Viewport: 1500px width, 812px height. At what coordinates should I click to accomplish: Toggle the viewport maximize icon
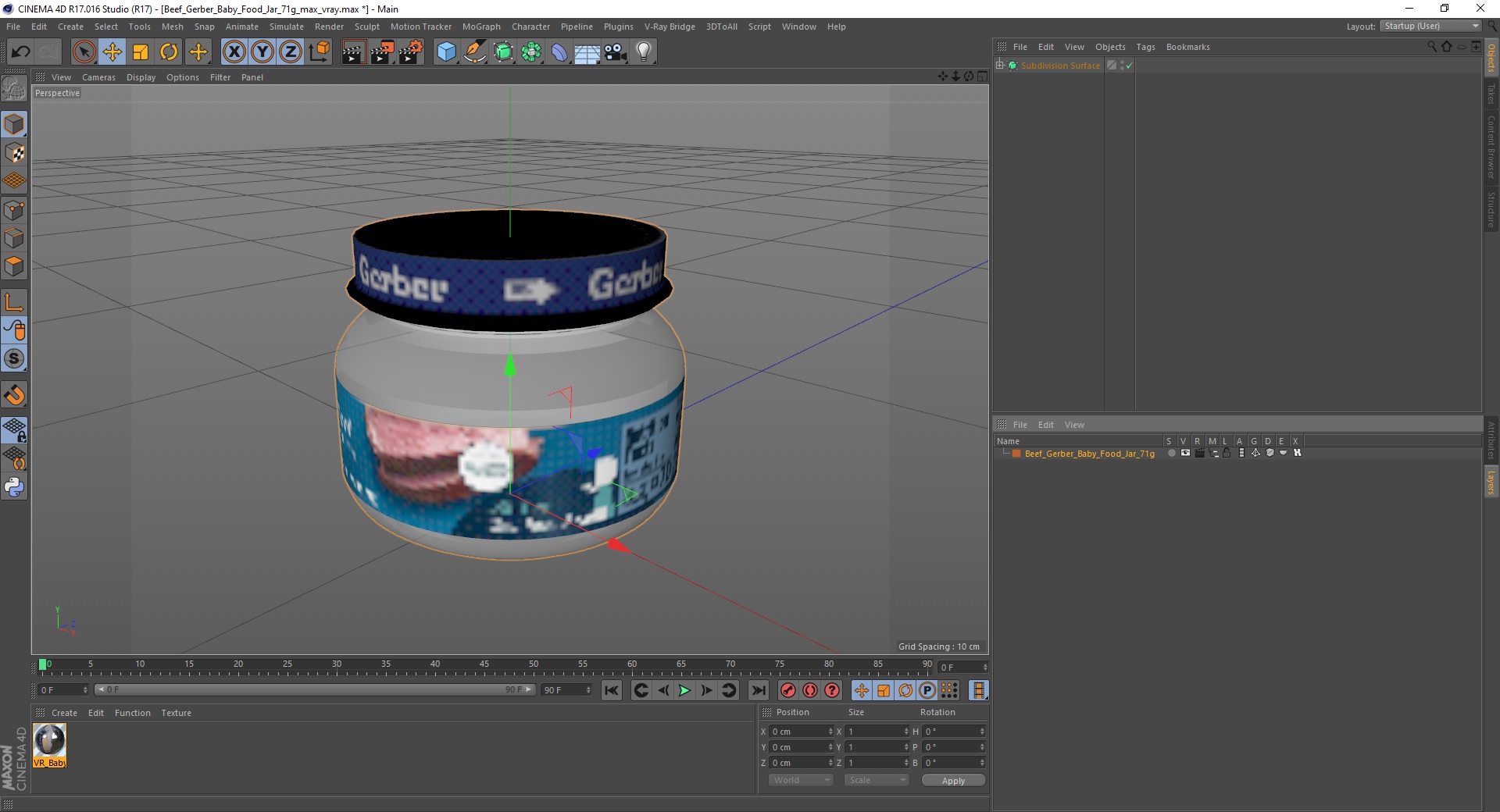(982, 77)
